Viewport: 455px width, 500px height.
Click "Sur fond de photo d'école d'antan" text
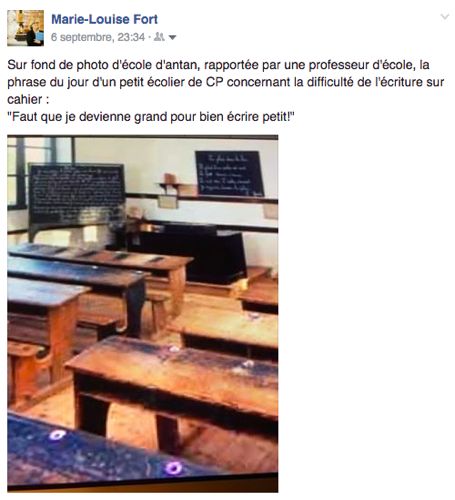coord(103,65)
